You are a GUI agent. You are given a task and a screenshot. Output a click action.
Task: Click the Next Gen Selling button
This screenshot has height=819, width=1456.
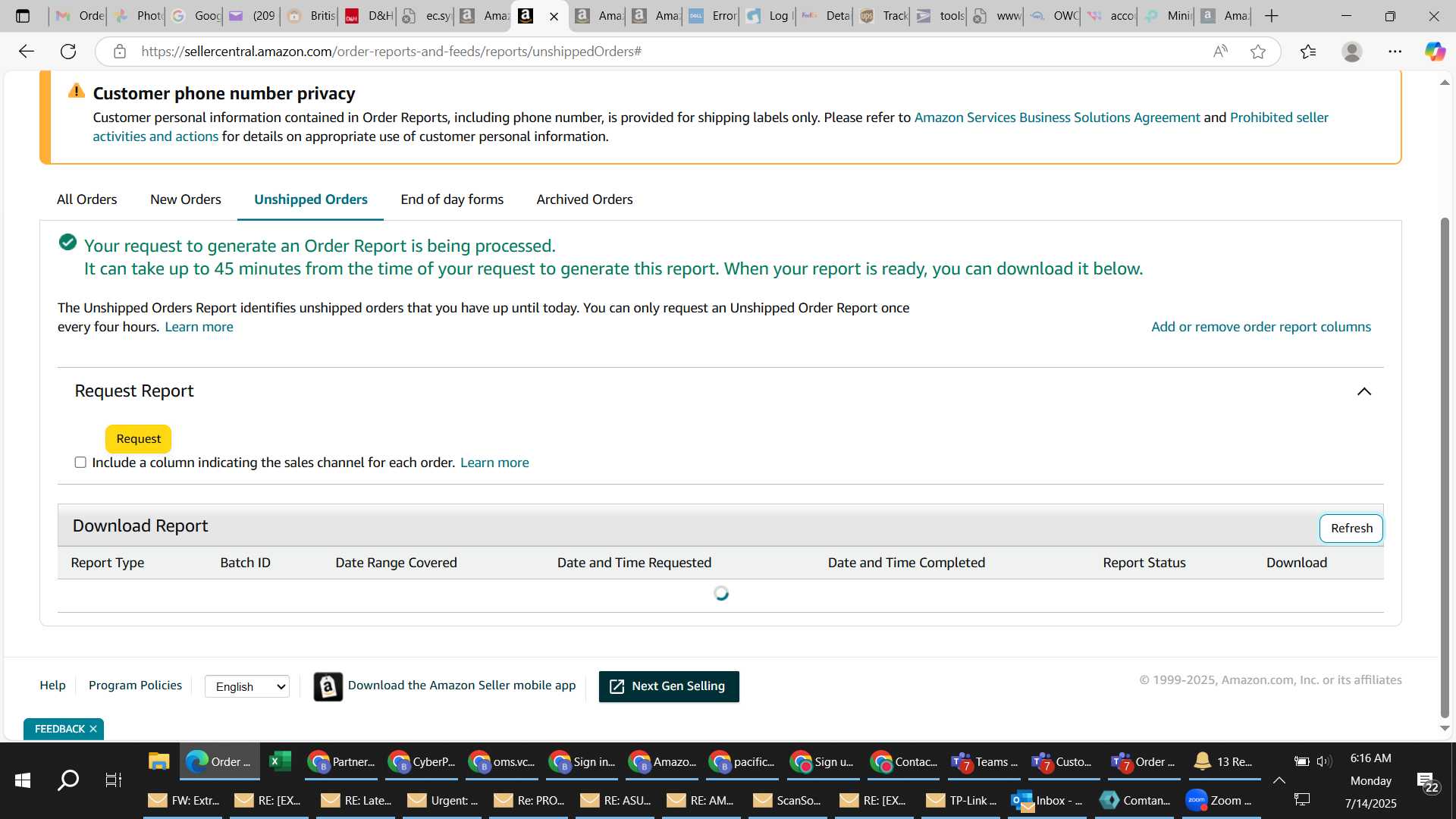click(x=669, y=686)
